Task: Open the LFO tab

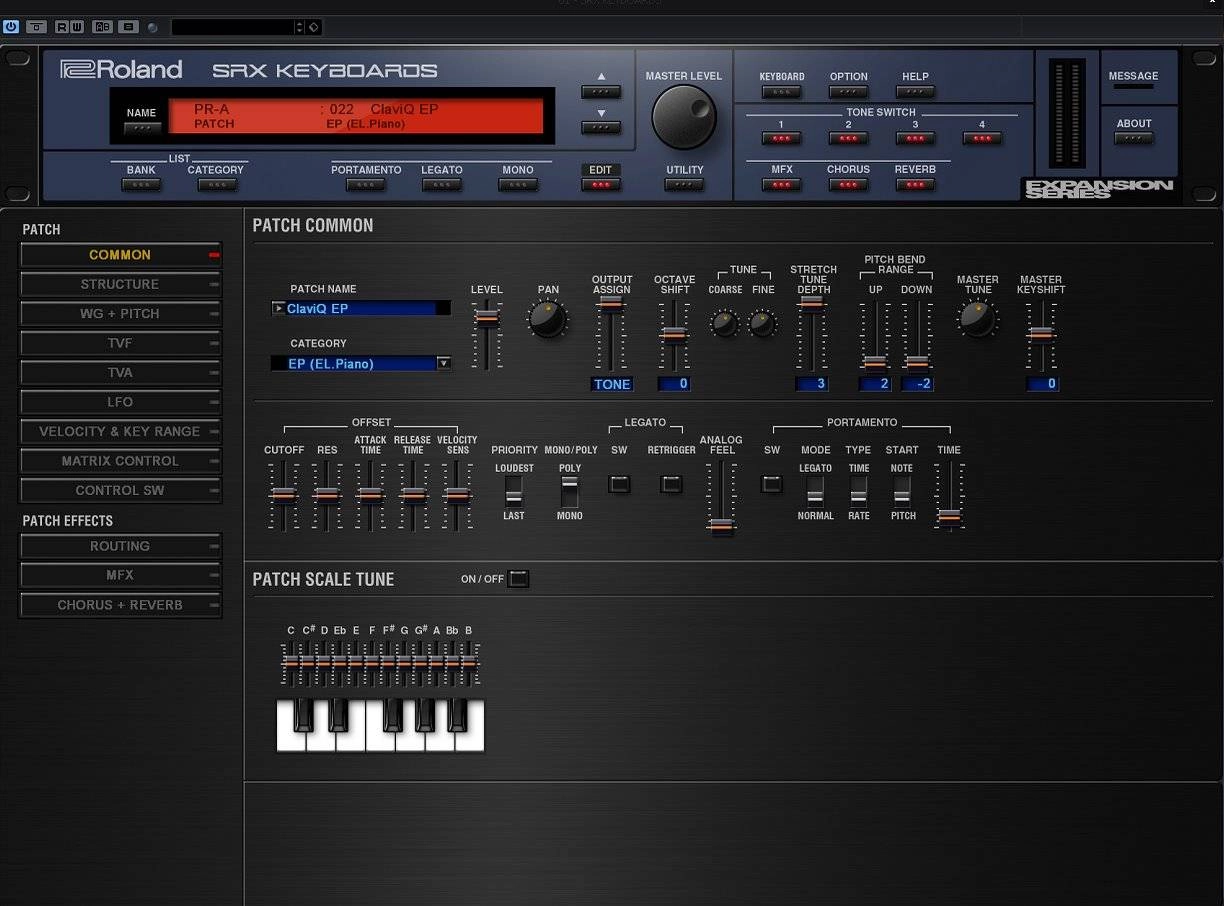Action: [120, 402]
